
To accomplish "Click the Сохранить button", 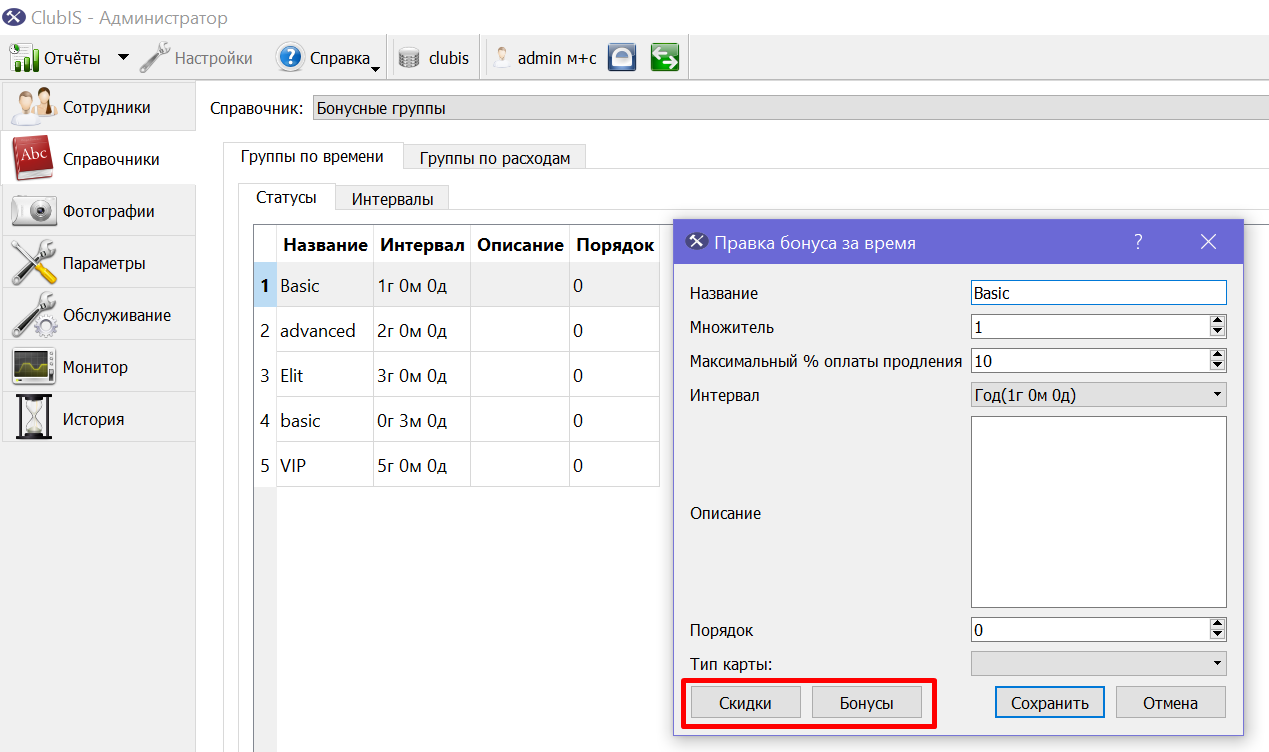I will click(1049, 702).
